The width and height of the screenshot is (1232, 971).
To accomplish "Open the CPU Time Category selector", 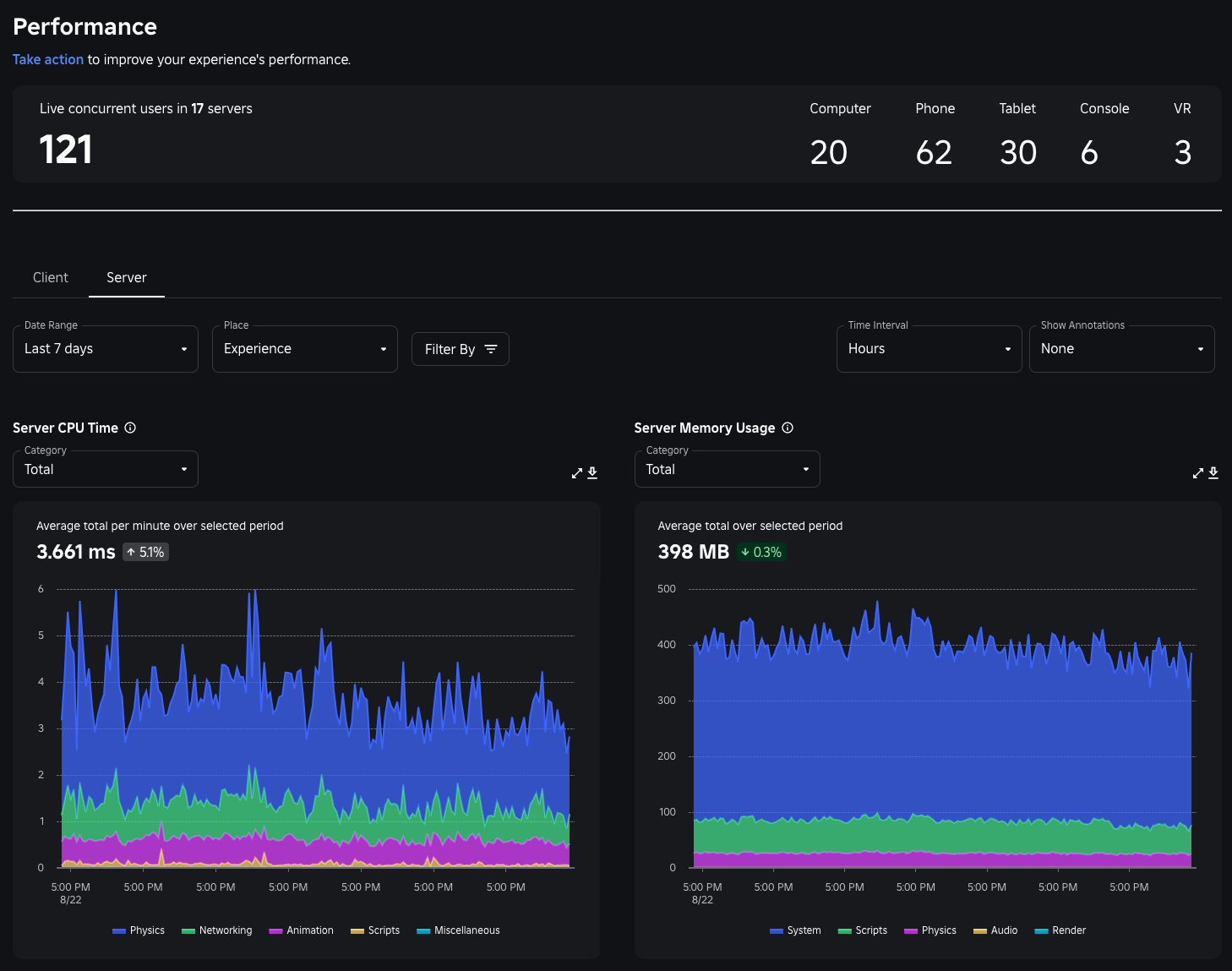I will coord(105,469).
